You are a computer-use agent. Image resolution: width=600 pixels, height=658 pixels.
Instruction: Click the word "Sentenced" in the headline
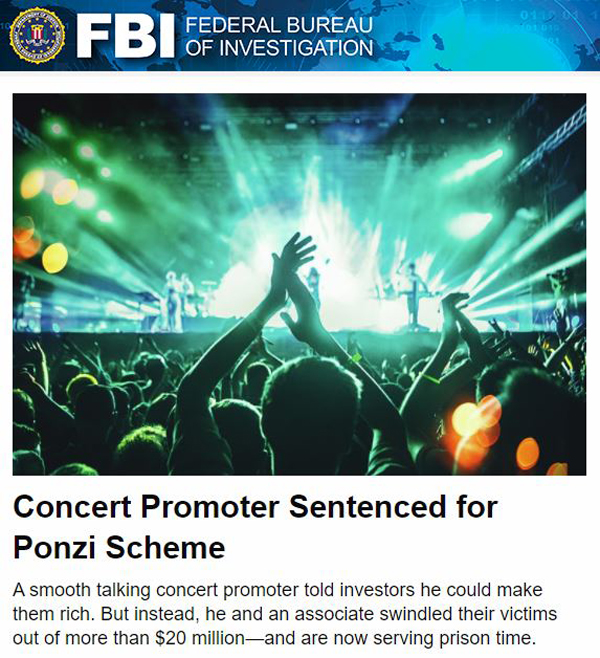[367, 507]
